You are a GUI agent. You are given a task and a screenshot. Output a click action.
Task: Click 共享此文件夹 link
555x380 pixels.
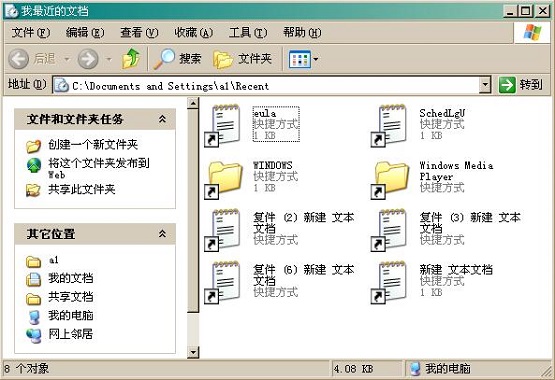(x=82, y=189)
